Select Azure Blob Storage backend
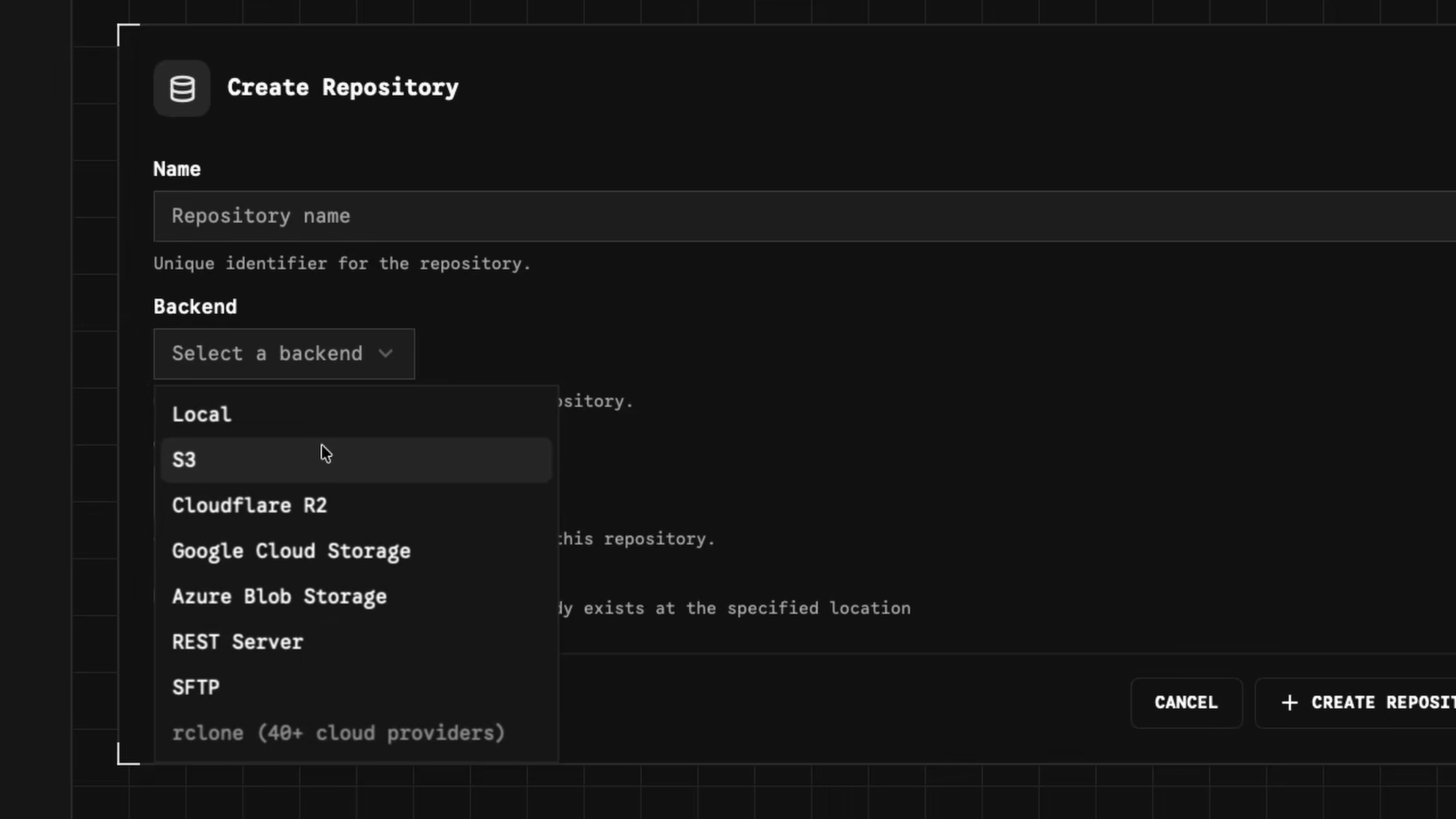Viewport: 1456px width, 819px height. click(x=279, y=596)
